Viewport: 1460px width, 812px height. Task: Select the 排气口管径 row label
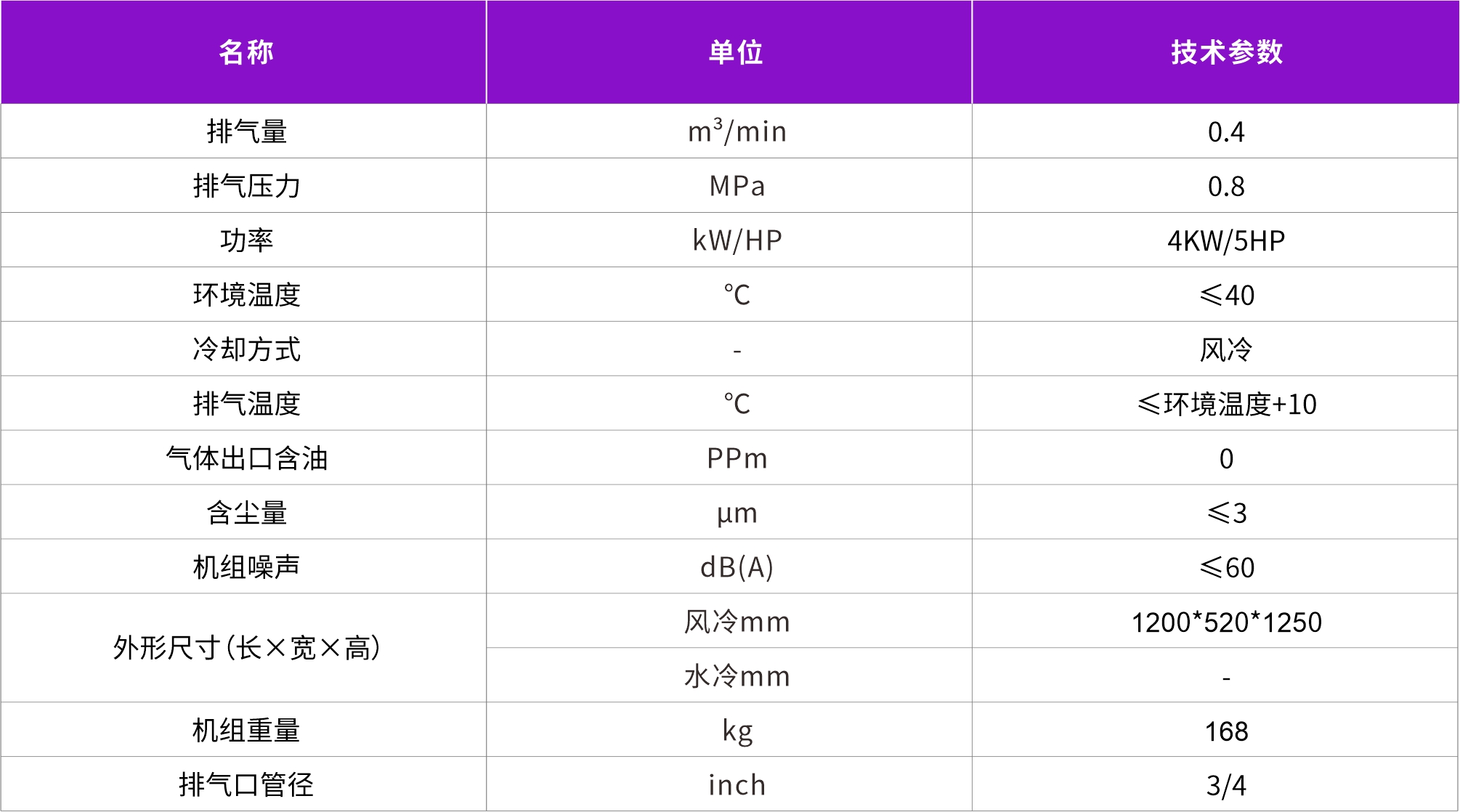[x=246, y=785]
